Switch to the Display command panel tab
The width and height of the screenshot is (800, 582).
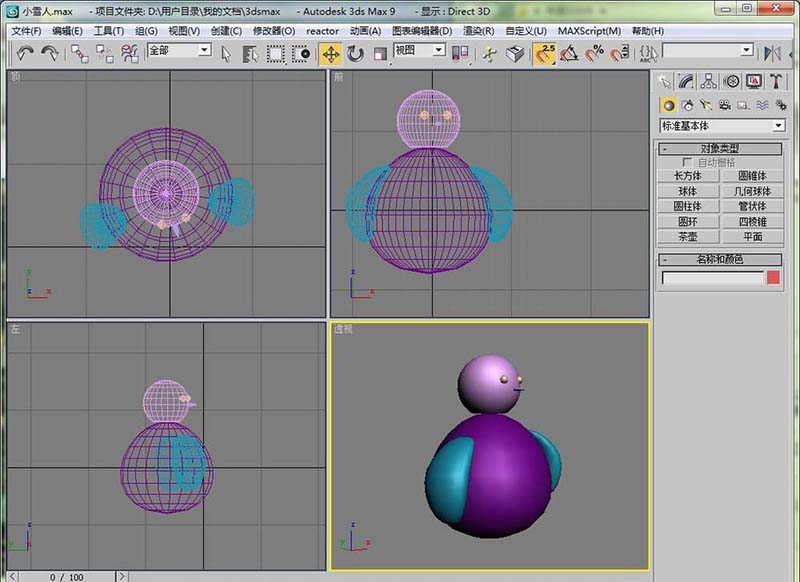click(x=754, y=81)
